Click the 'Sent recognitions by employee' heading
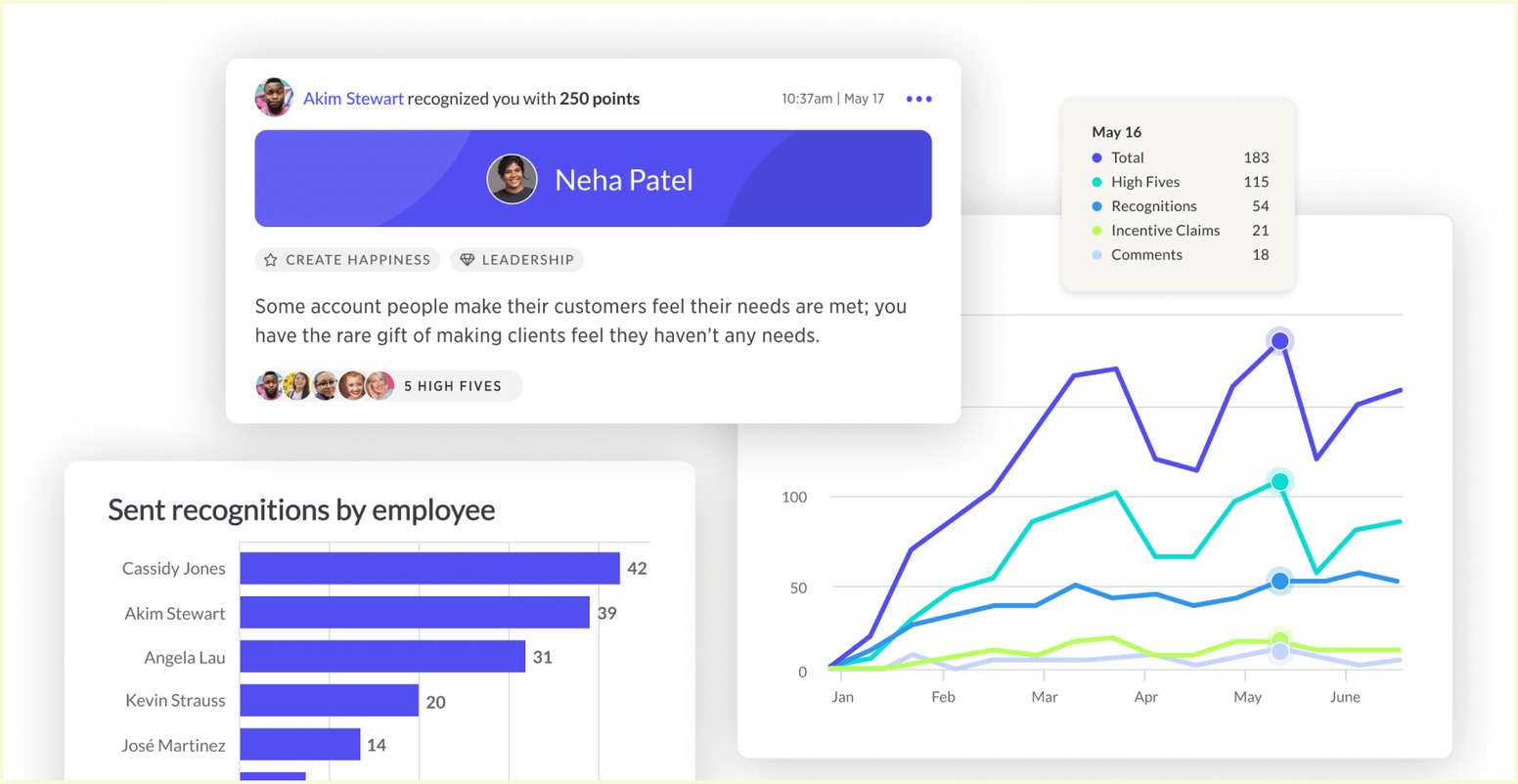 coord(301,509)
